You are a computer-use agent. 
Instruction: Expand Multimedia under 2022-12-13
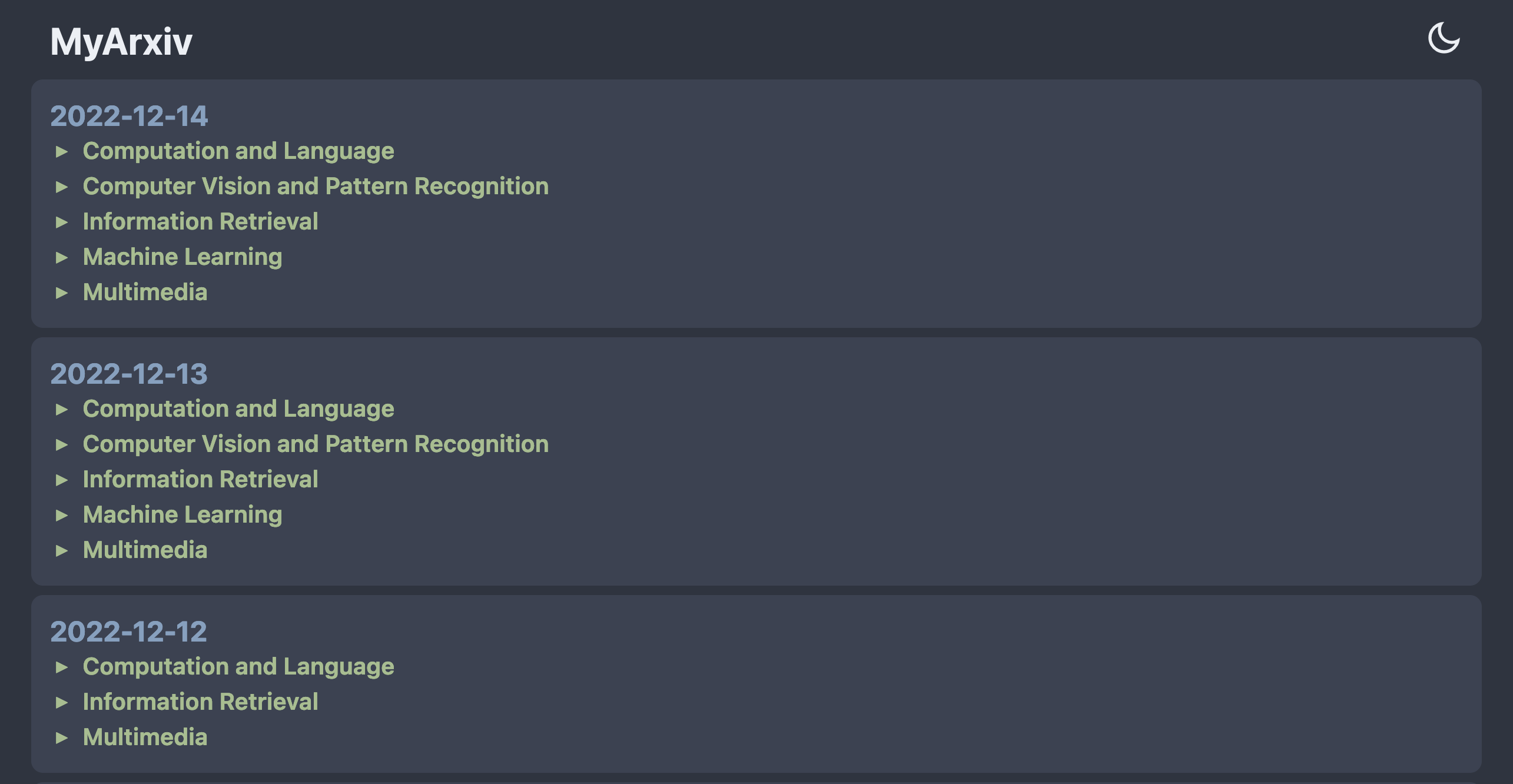coord(145,550)
